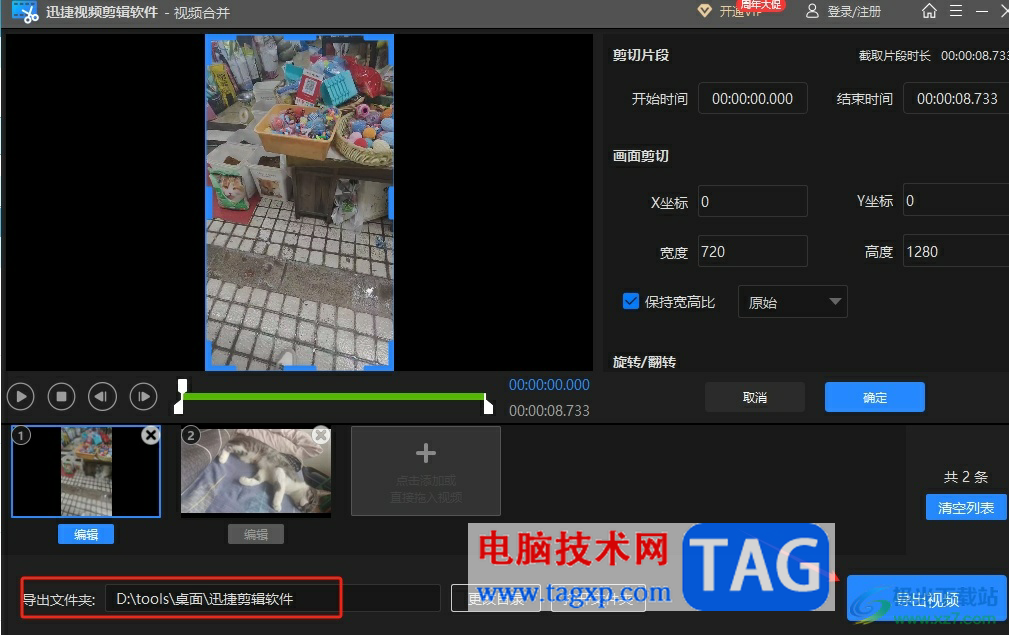Click the 迅捷视频剪辑软件 app logo icon
The image size is (1009, 635).
click(x=25, y=12)
